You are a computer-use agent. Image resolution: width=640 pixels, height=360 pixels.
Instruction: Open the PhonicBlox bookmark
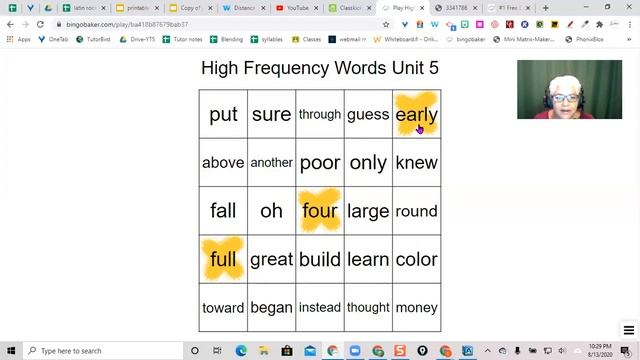(x=584, y=39)
